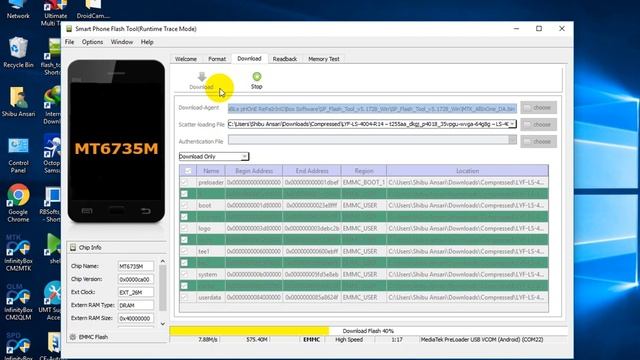Click the Name column header
The height and width of the screenshot is (360, 640).
click(211, 171)
